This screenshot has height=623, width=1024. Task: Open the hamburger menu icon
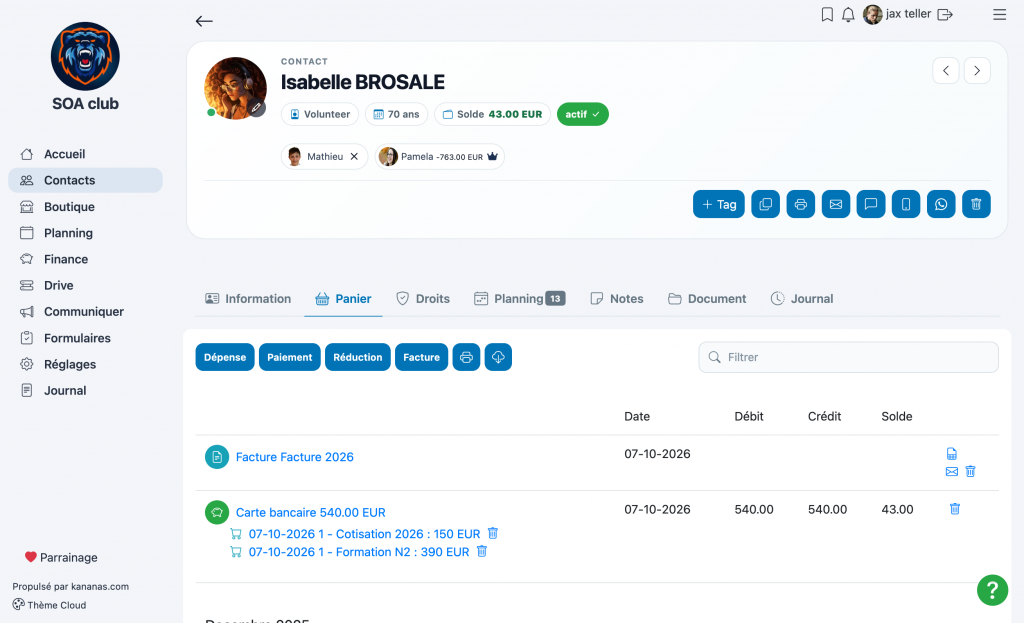click(x=999, y=14)
